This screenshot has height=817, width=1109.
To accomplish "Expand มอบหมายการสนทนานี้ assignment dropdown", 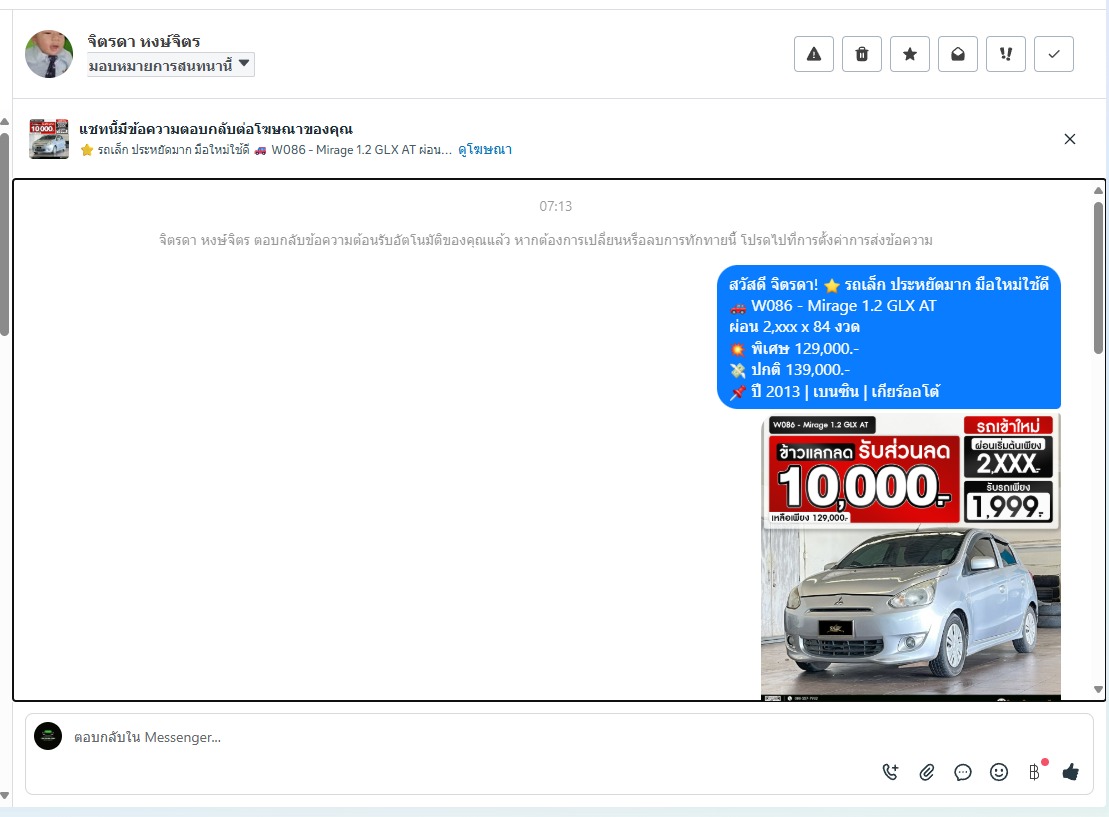I will (x=170, y=65).
